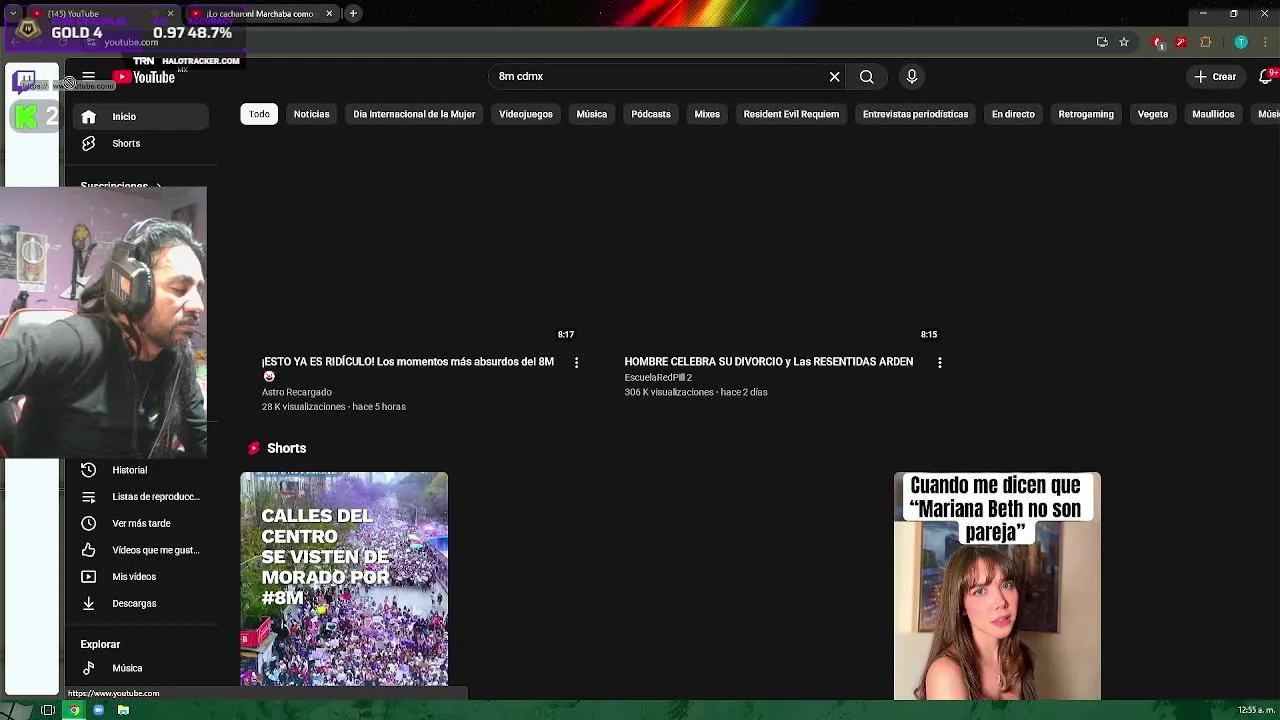Viewport: 1280px width, 720px height.
Task: Select the Todo filter chip
Action: coord(259,114)
